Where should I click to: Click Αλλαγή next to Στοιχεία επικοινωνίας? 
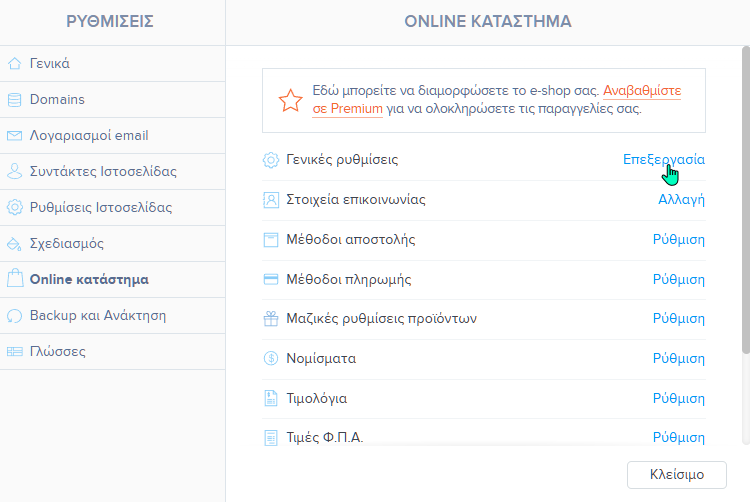[x=680, y=200]
